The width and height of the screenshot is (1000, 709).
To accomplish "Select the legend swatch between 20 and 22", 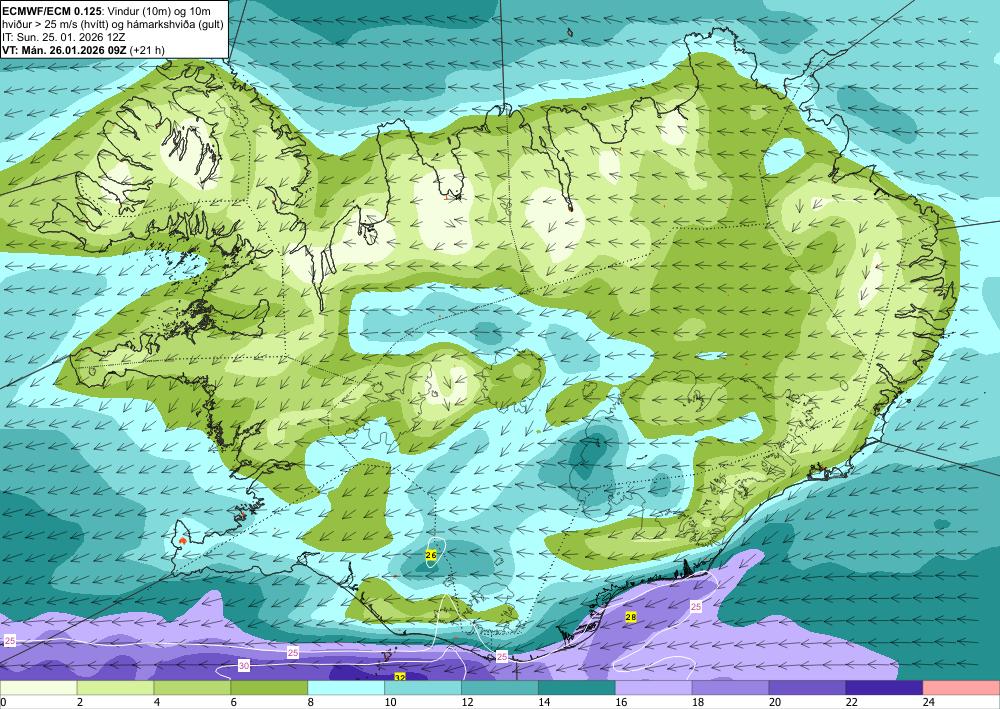I will click(x=807, y=687).
